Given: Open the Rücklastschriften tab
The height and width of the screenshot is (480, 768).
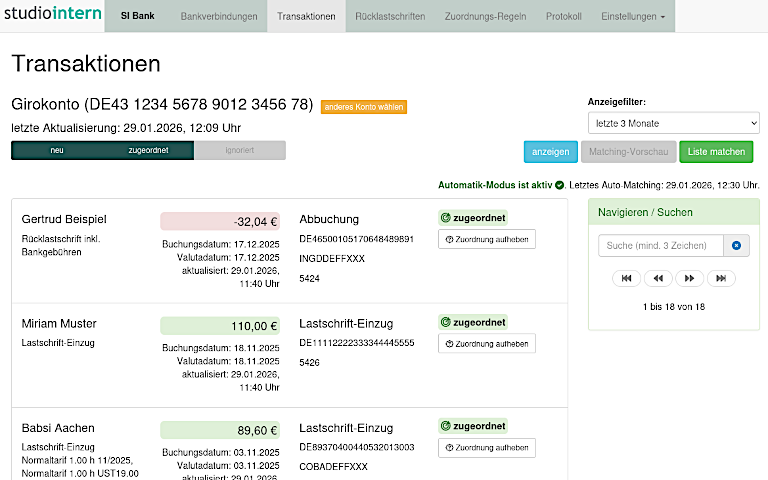Looking at the screenshot, I should 390,16.
